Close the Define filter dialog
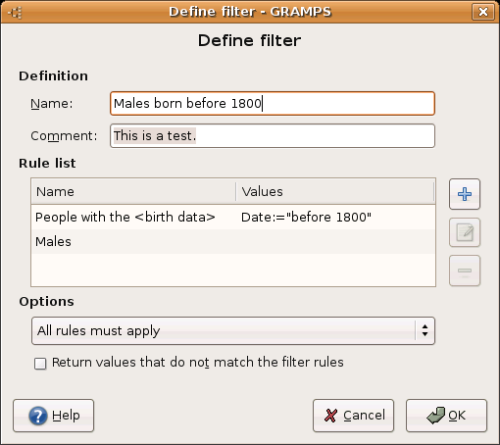The image size is (500, 445). point(483,12)
